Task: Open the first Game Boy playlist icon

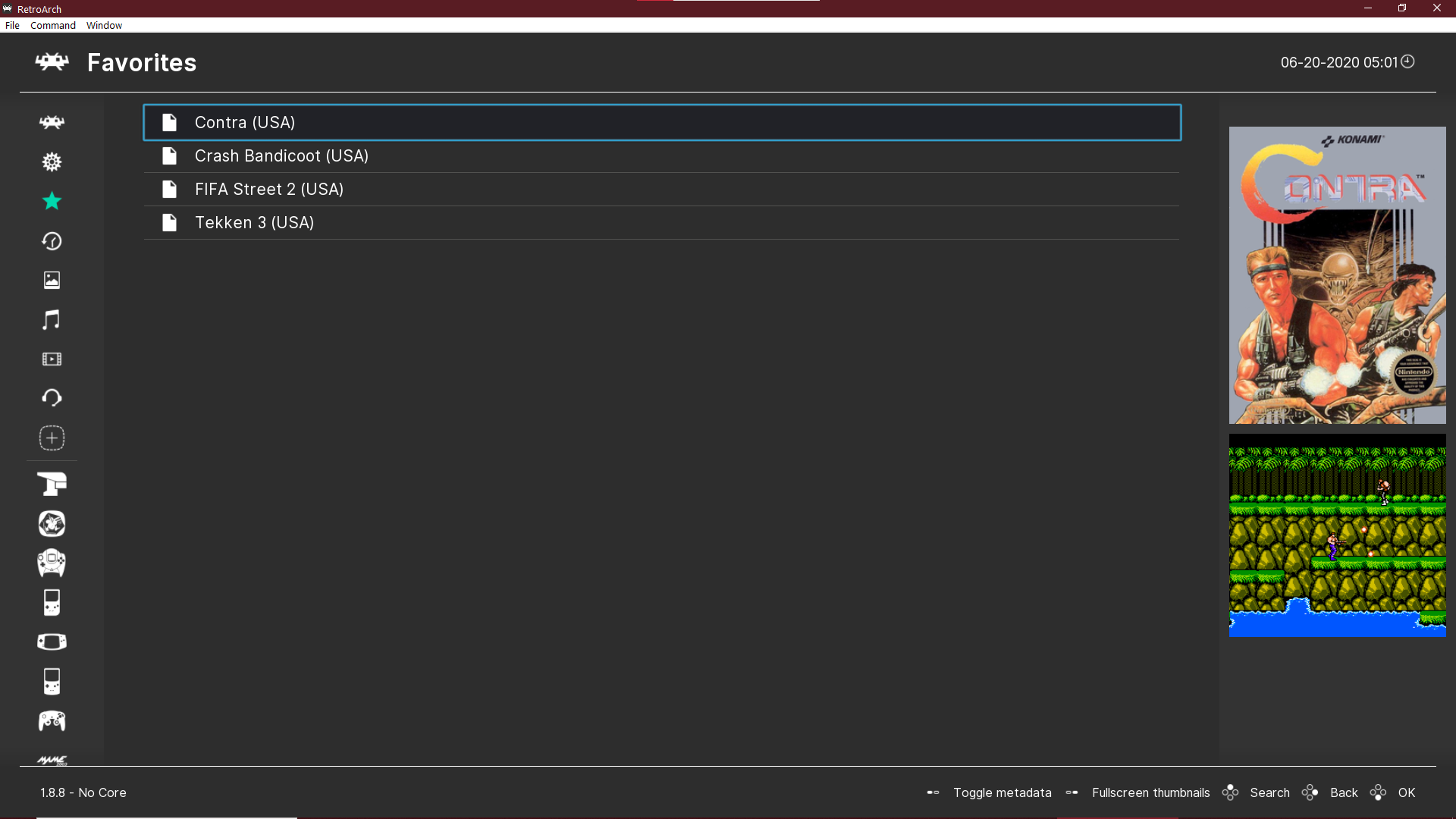Action: click(52, 602)
